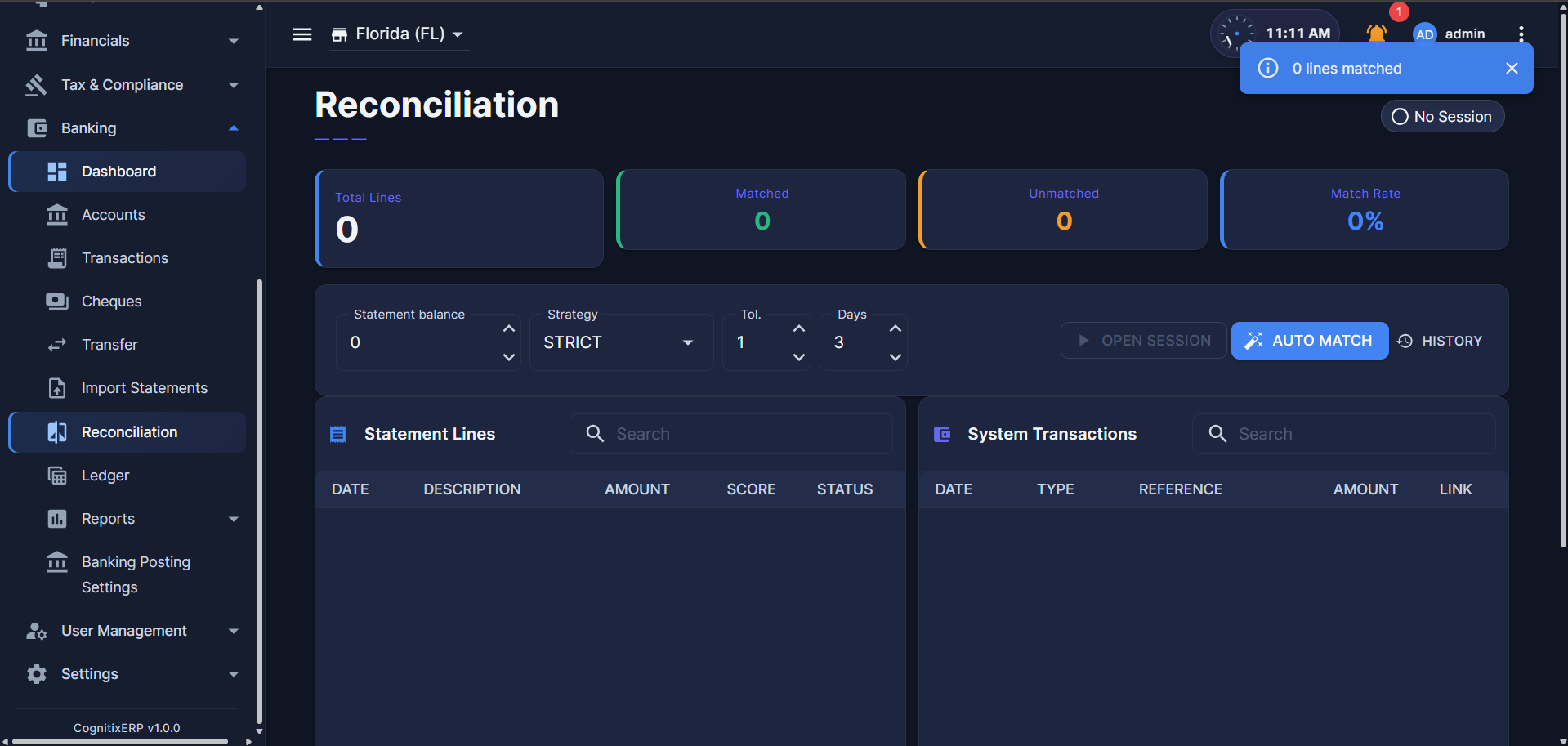Click the info icon in the notification toast

click(1267, 69)
